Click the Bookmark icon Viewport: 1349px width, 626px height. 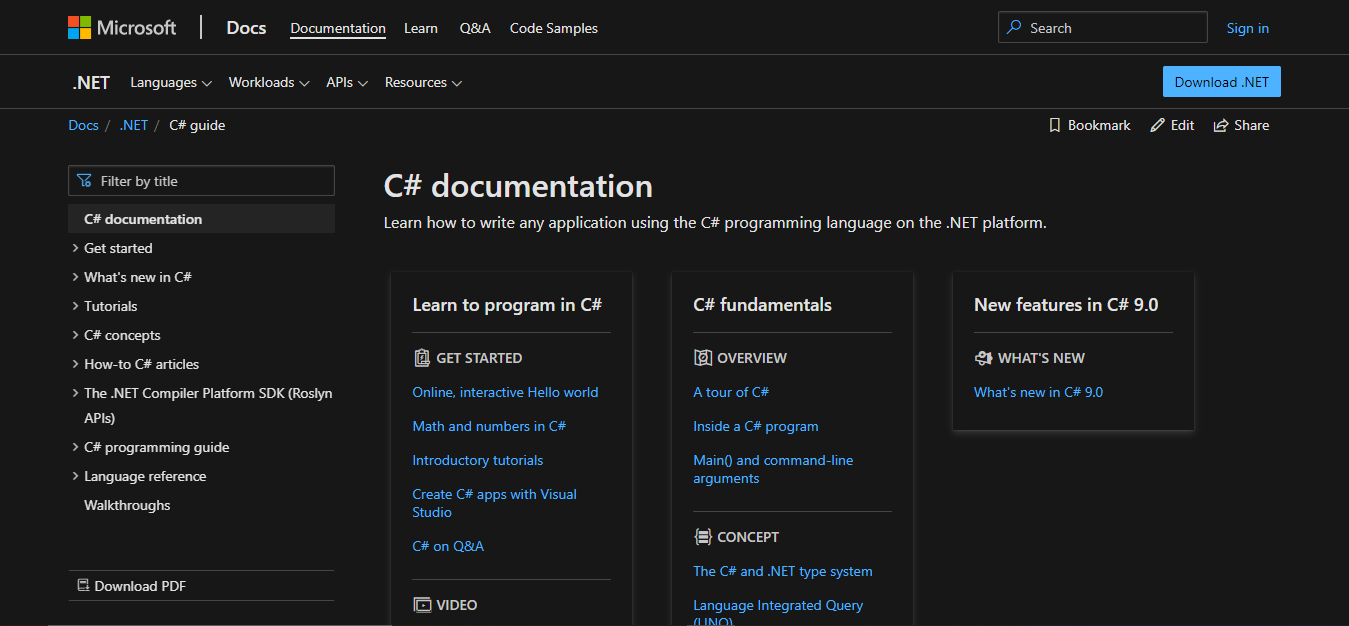click(x=1054, y=125)
